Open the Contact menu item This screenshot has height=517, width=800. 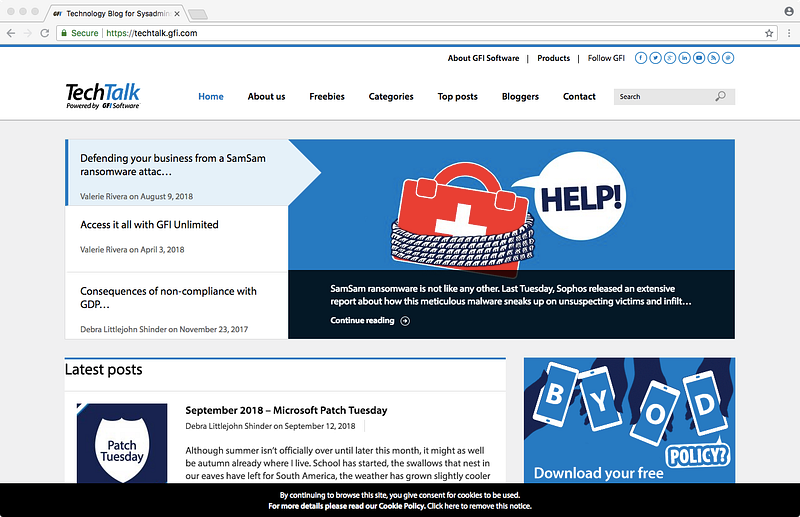(x=579, y=96)
